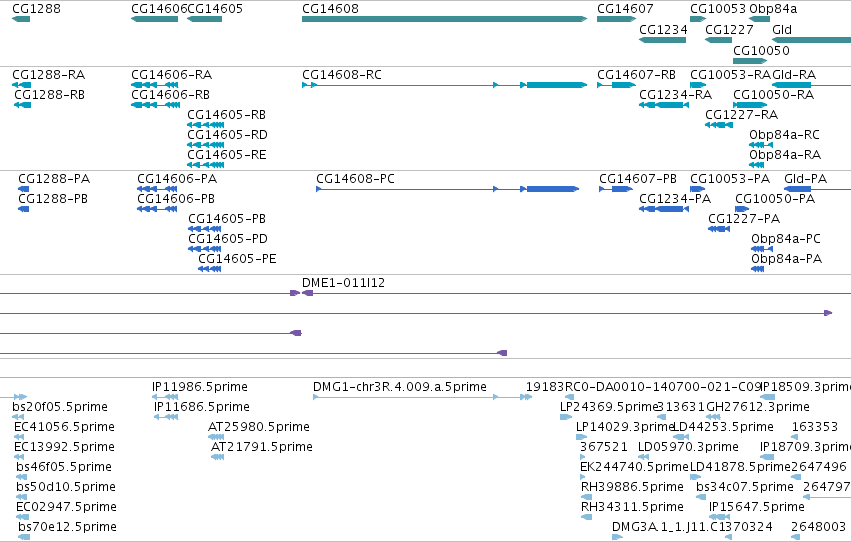
Task: Click the CG14608-PC protein label
Action: (x=355, y=179)
